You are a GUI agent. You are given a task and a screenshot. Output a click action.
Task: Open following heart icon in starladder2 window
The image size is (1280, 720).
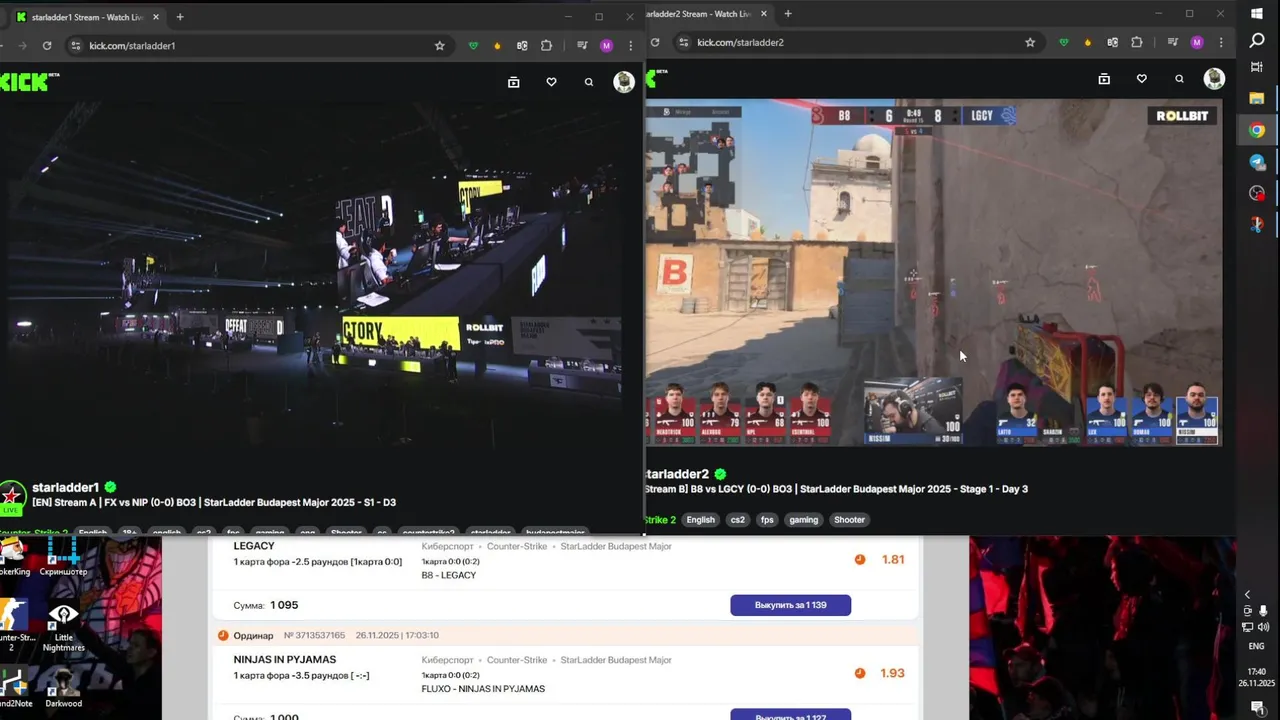coord(1142,79)
